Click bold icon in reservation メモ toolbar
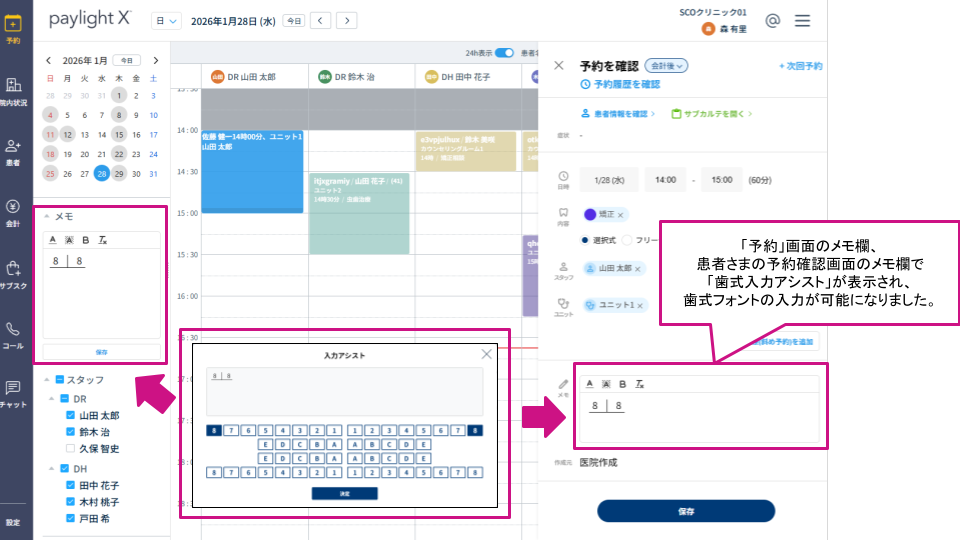Image resolution: width=960 pixels, height=540 pixels. (623, 384)
